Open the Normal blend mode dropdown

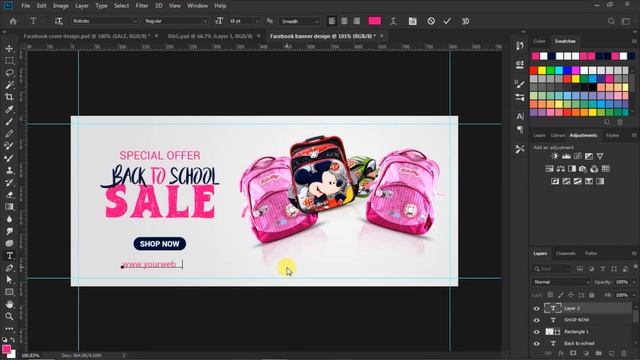561,282
